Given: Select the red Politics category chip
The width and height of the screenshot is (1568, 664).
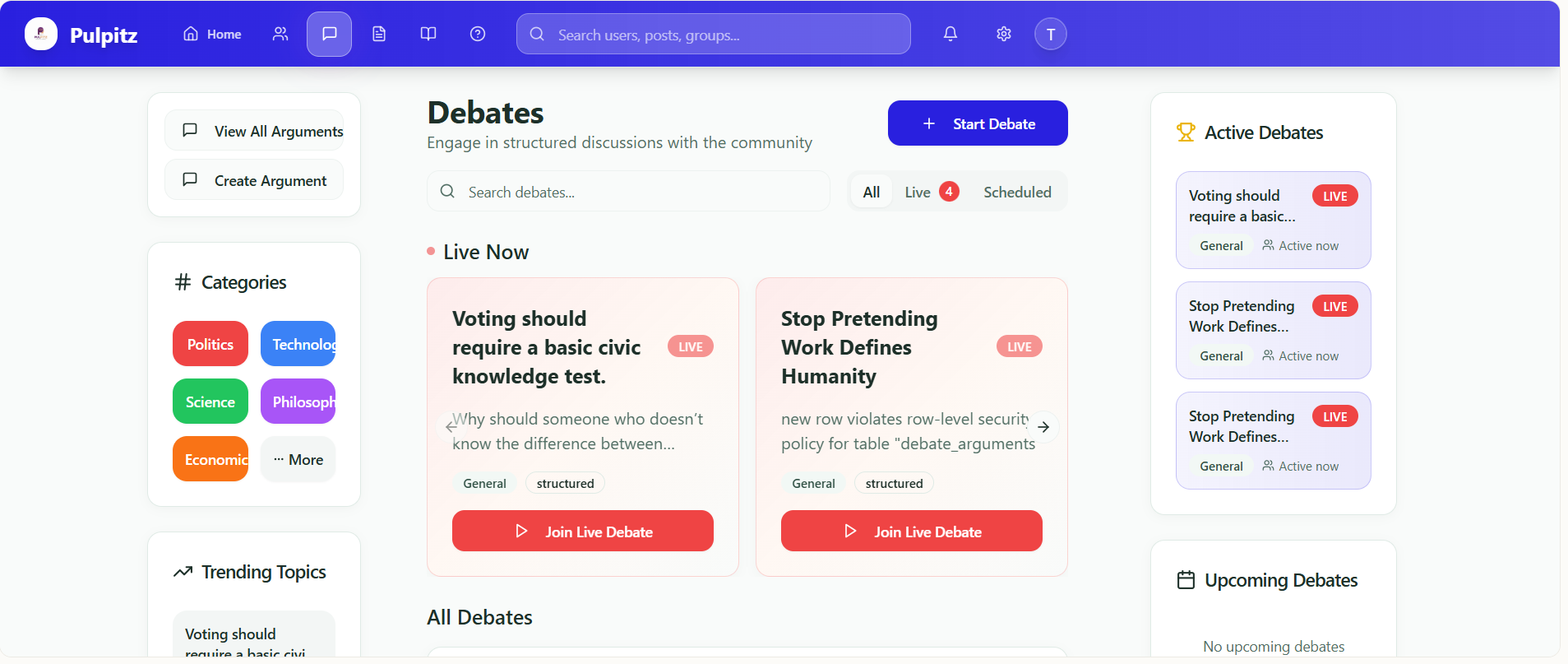Looking at the screenshot, I should [210, 344].
